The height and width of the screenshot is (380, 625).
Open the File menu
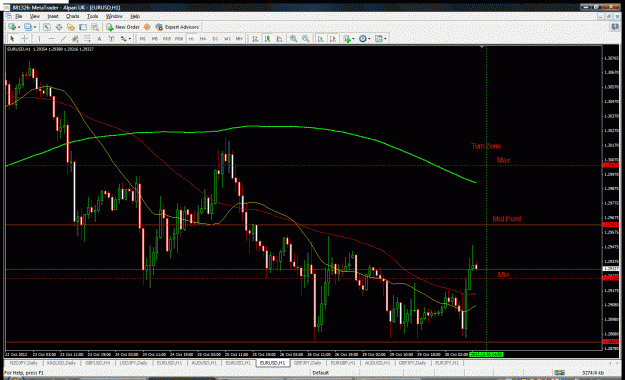pos(19,16)
